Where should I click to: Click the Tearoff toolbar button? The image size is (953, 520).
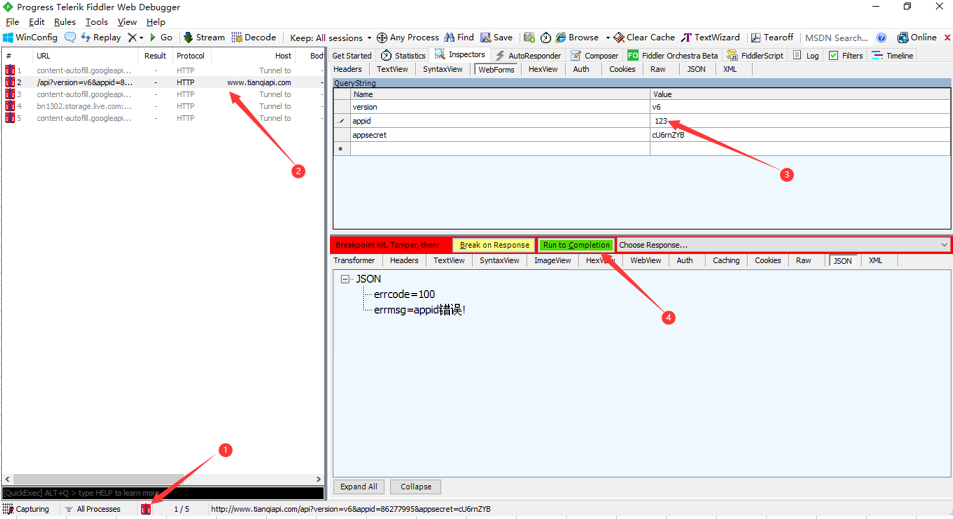pyautogui.click(x=772, y=38)
